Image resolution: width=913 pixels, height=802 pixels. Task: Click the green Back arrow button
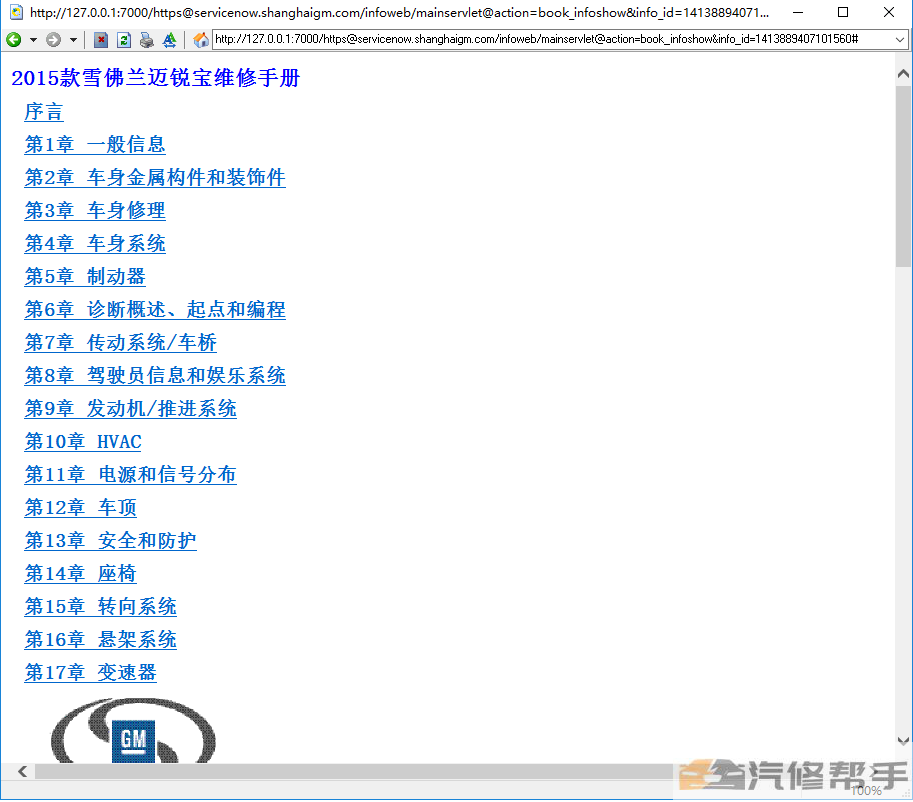point(14,40)
